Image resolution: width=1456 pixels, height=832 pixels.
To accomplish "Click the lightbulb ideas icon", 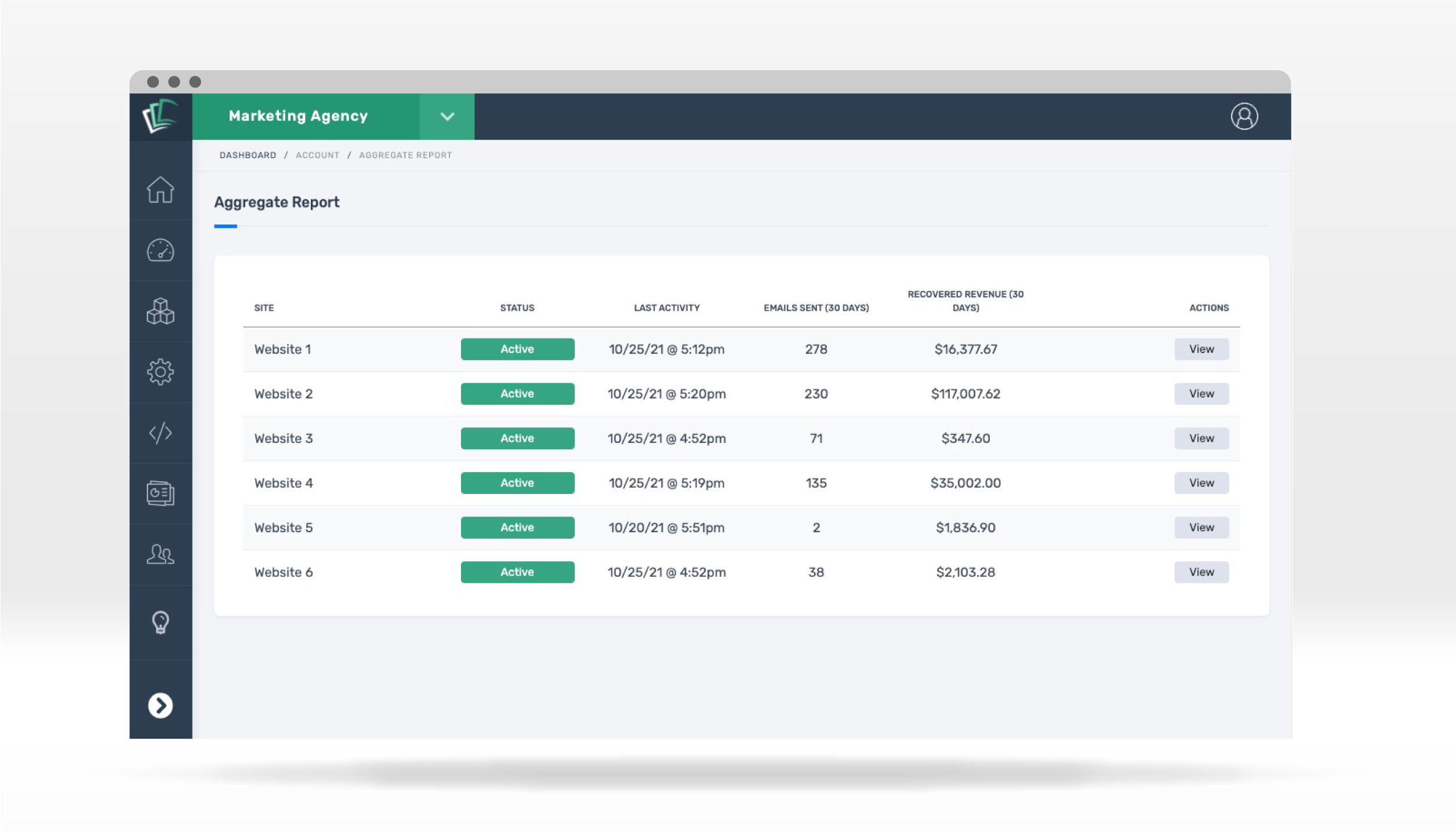I will [x=160, y=621].
